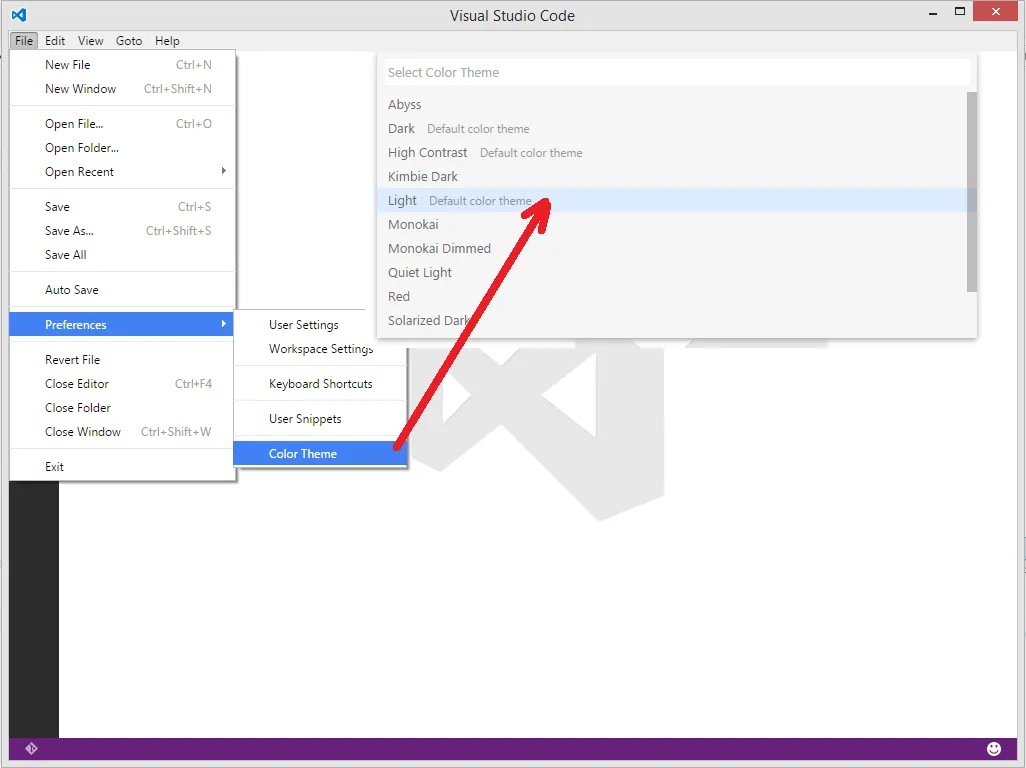Click the git icon in status bar
The width and height of the screenshot is (1026, 768).
[31, 748]
